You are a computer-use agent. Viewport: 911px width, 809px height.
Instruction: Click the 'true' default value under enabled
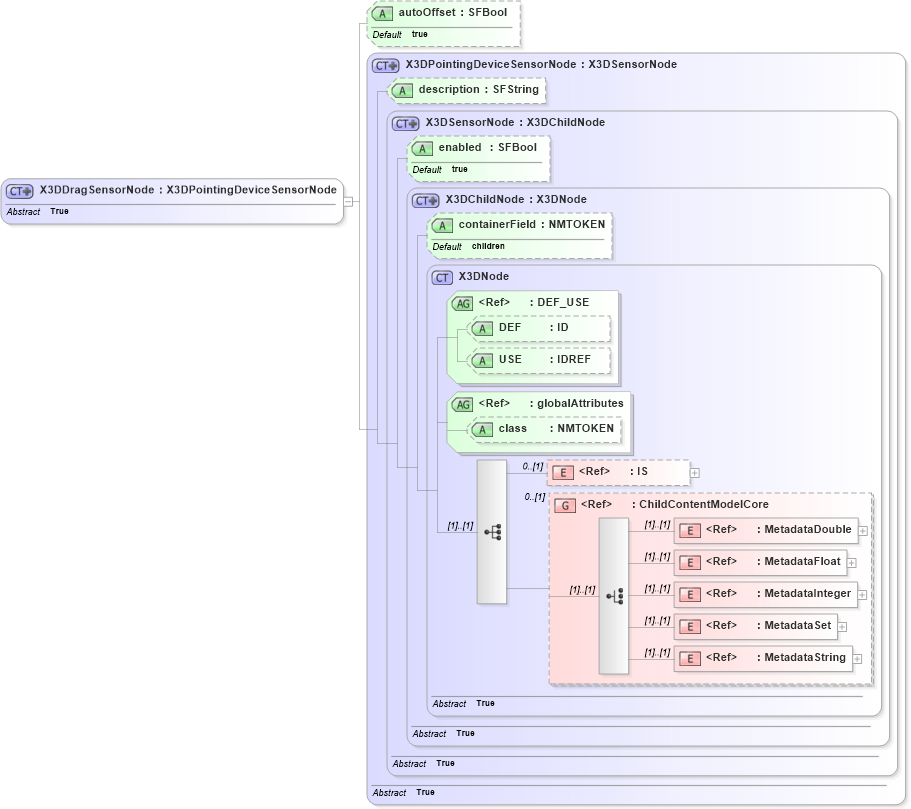pos(460,169)
